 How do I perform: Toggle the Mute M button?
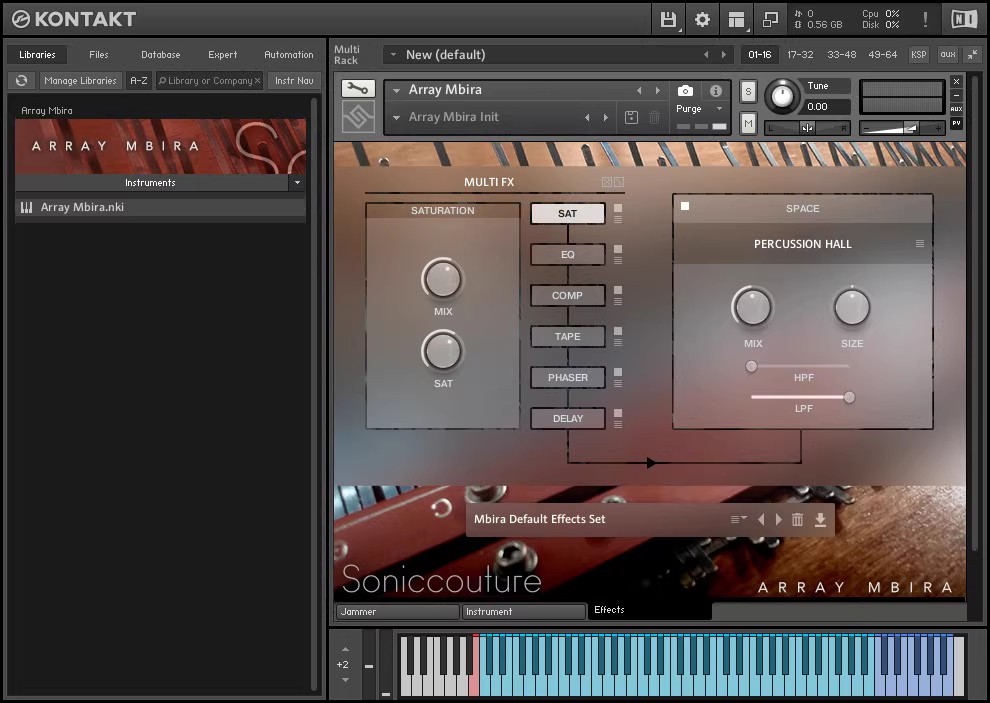pos(748,123)
